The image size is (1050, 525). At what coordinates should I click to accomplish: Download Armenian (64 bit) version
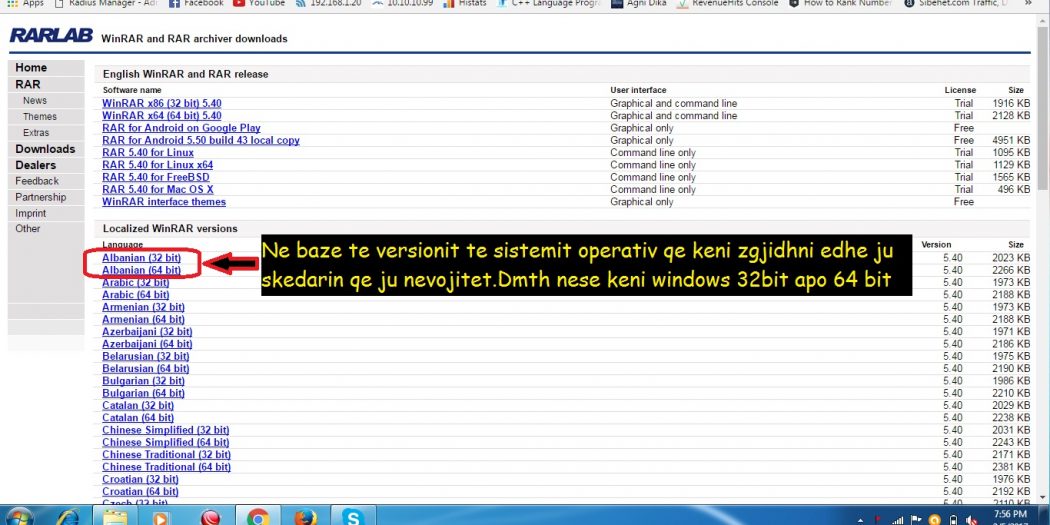click(x=143, y=319)
